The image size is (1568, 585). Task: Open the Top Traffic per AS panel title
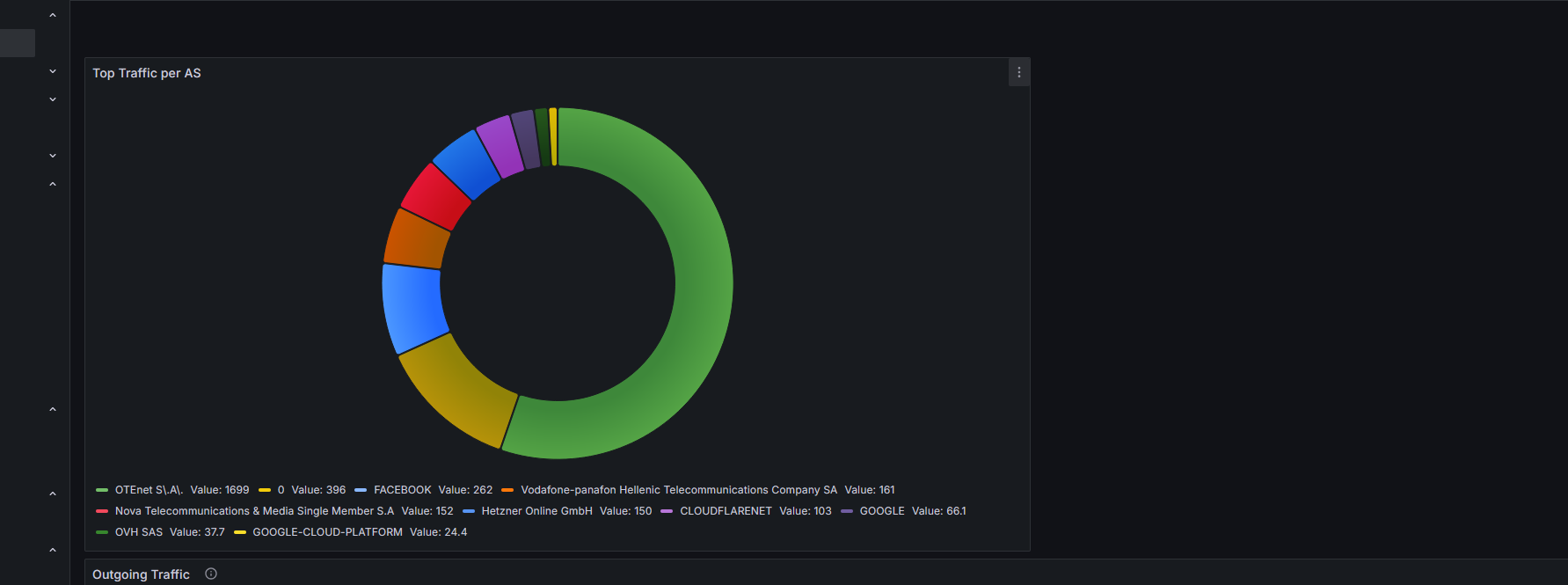[x=147, y=73]
